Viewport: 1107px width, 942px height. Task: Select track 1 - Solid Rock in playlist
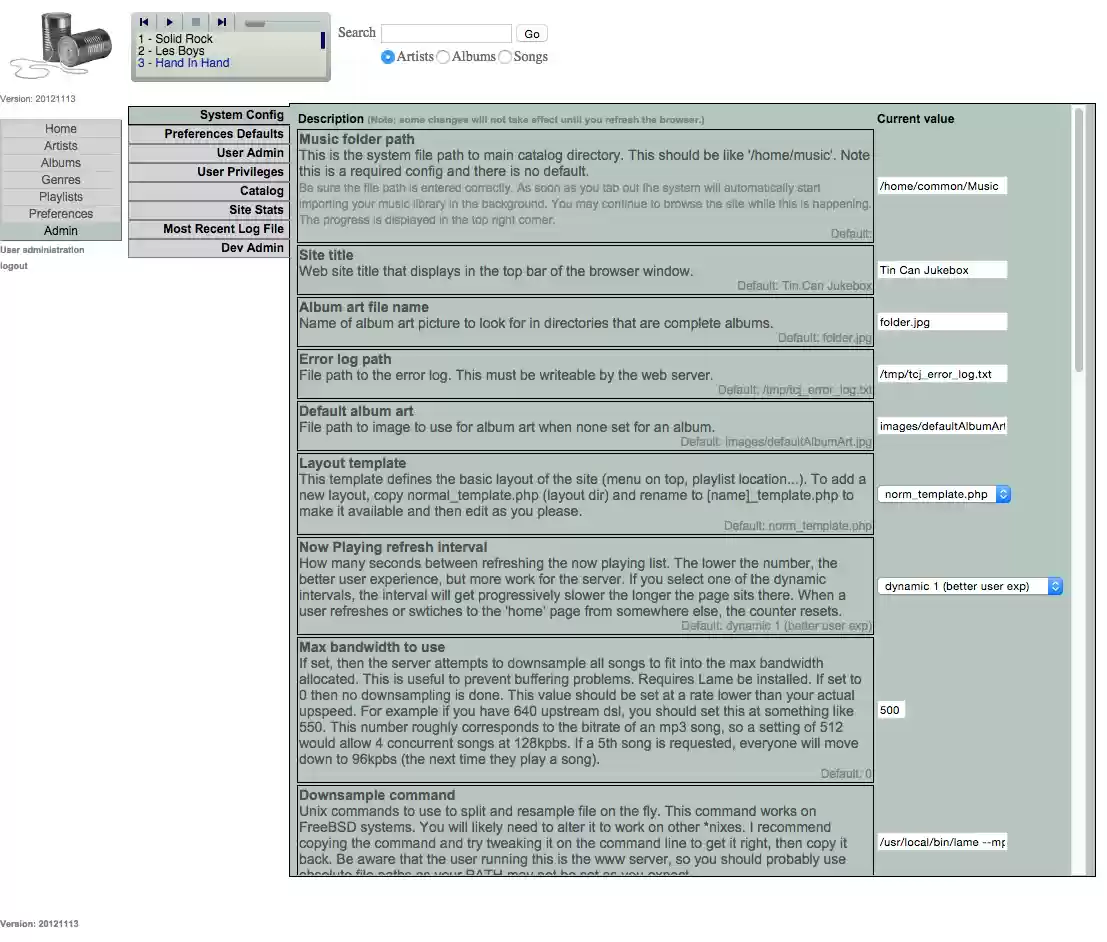pos(178,39)
